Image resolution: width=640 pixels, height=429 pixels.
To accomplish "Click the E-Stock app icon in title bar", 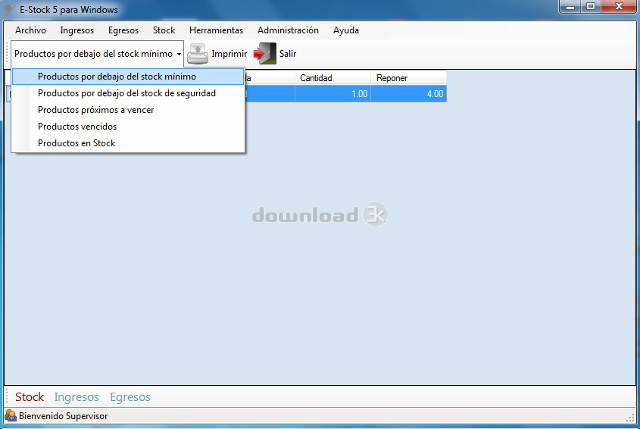I will tap(8, 9).
